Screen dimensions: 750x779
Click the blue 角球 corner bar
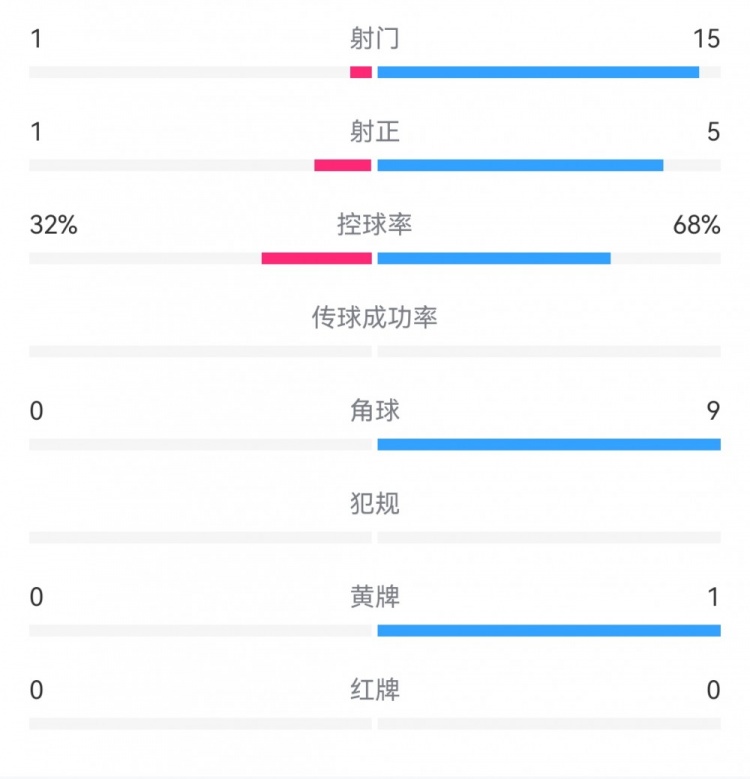pyautogui.click(x=549, y=444)
